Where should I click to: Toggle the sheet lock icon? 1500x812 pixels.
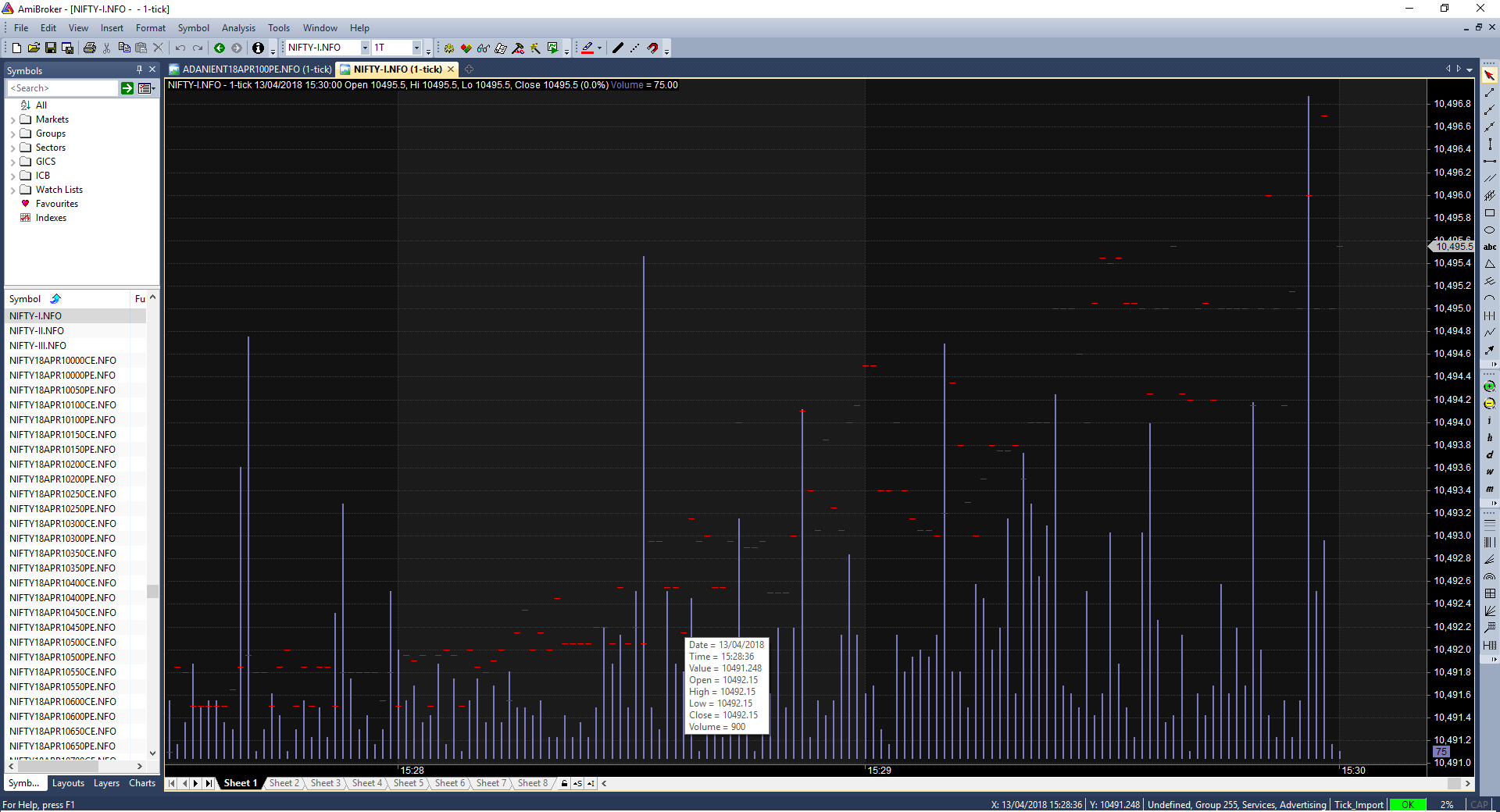click(564, 783)
